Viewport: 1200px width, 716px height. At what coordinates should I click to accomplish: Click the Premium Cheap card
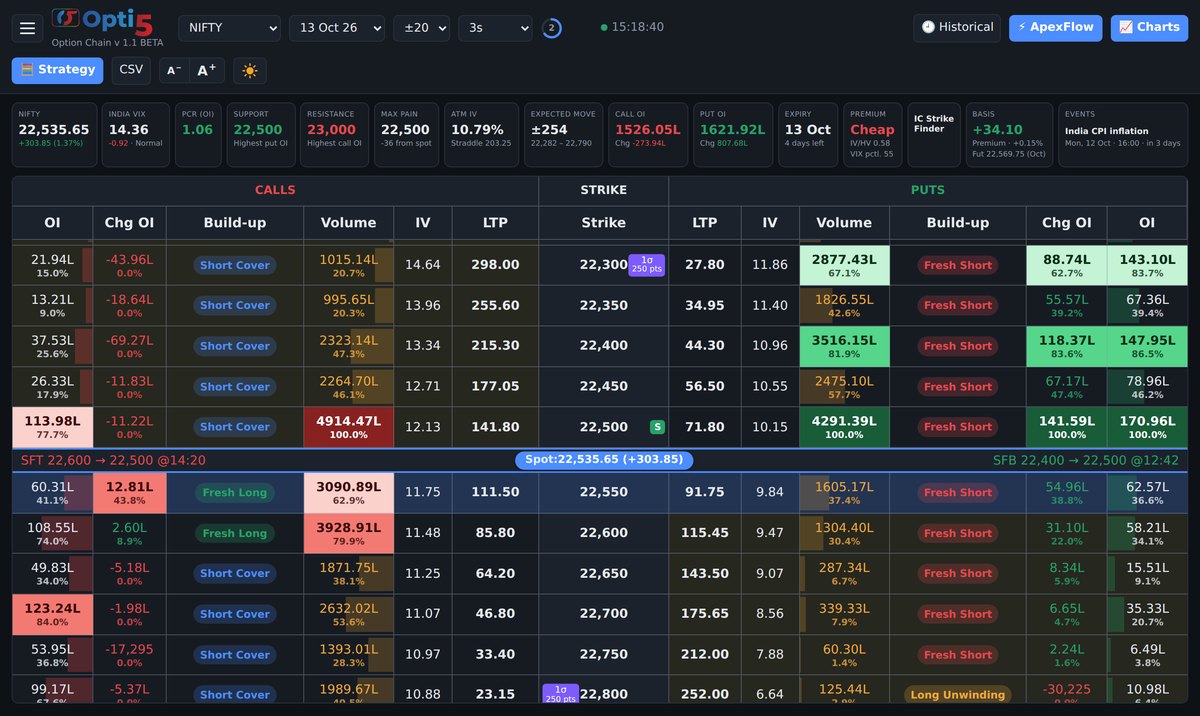pyautogui.click(x=873, y=135)
